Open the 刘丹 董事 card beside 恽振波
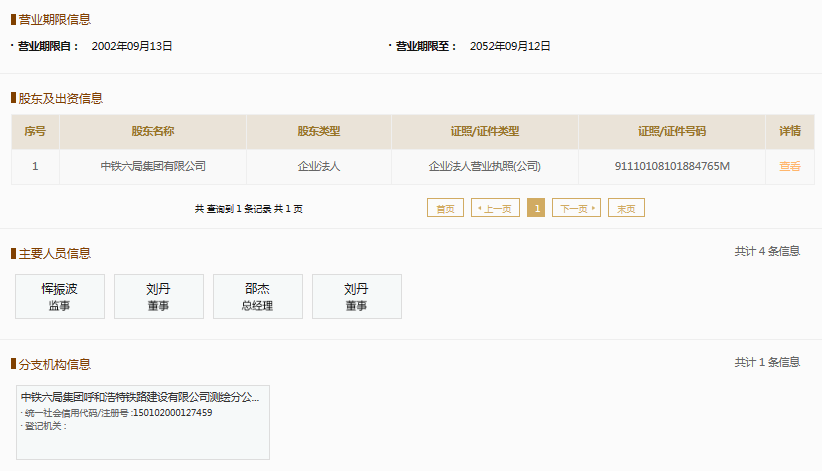Image resolution: width=822 pixels, height=471 pixels. tap(159, 296)
